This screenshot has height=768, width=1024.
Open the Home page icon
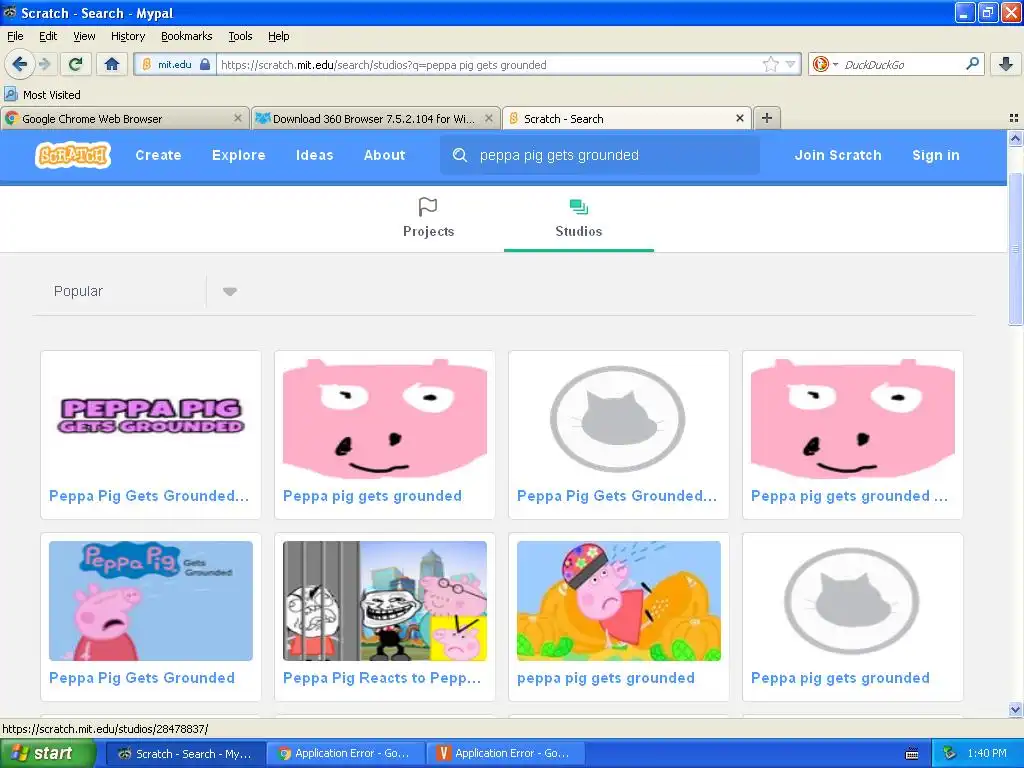click(x=112, y=64)
